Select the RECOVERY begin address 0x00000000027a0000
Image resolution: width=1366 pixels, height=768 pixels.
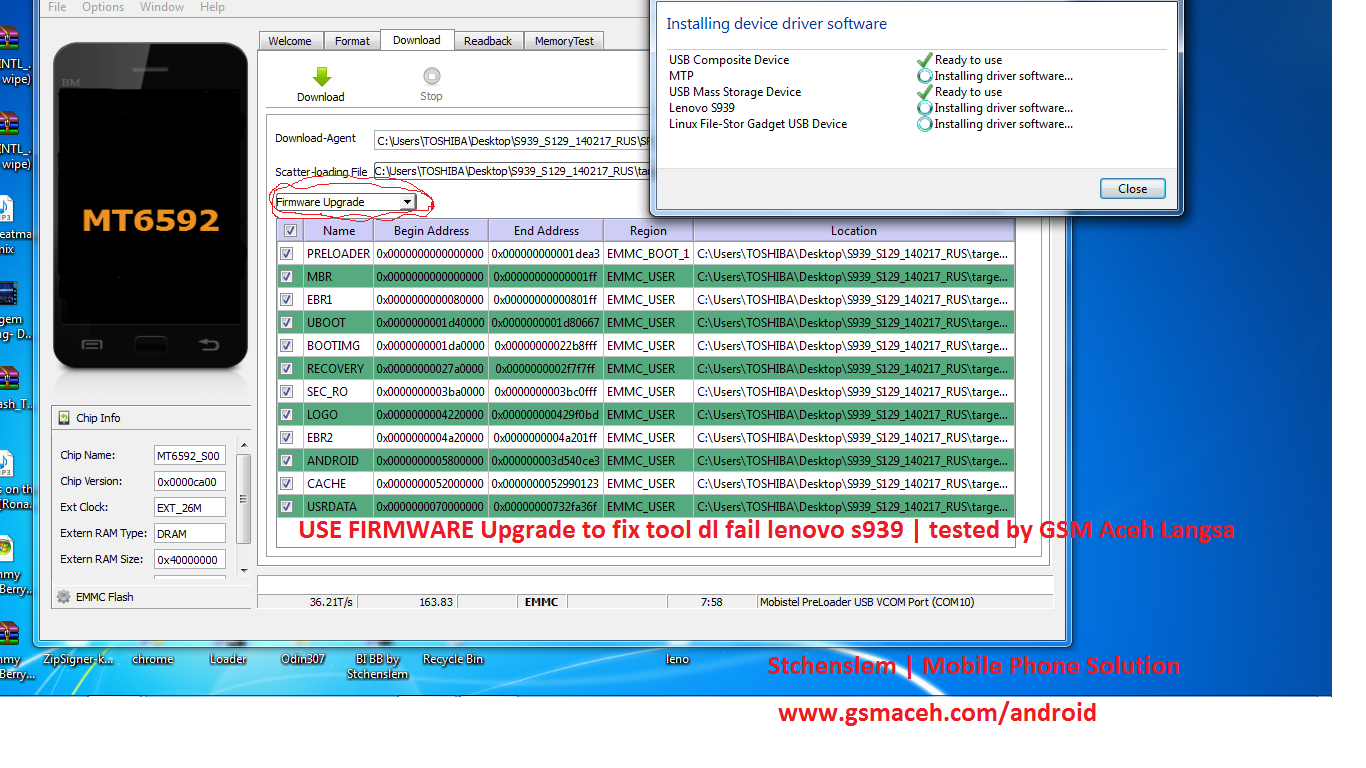(430, 369)
